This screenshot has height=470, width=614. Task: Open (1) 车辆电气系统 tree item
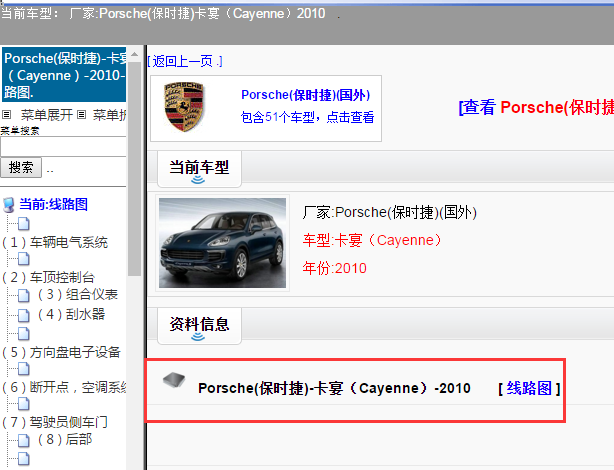55,242
